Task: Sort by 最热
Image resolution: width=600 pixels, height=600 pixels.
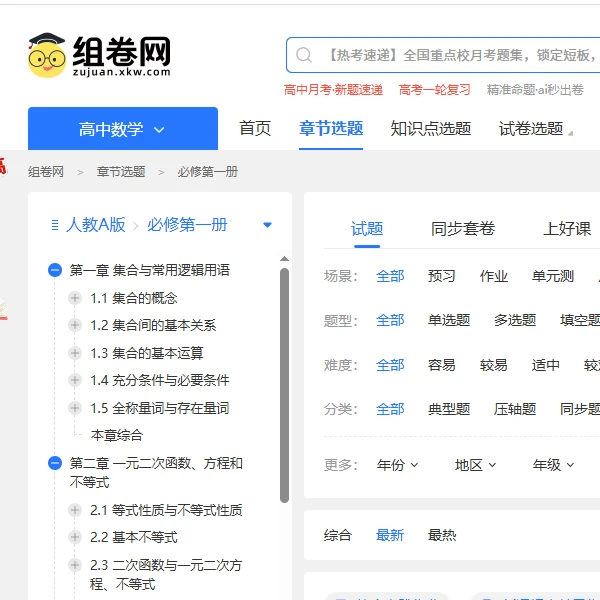Action: click(442, 535)
